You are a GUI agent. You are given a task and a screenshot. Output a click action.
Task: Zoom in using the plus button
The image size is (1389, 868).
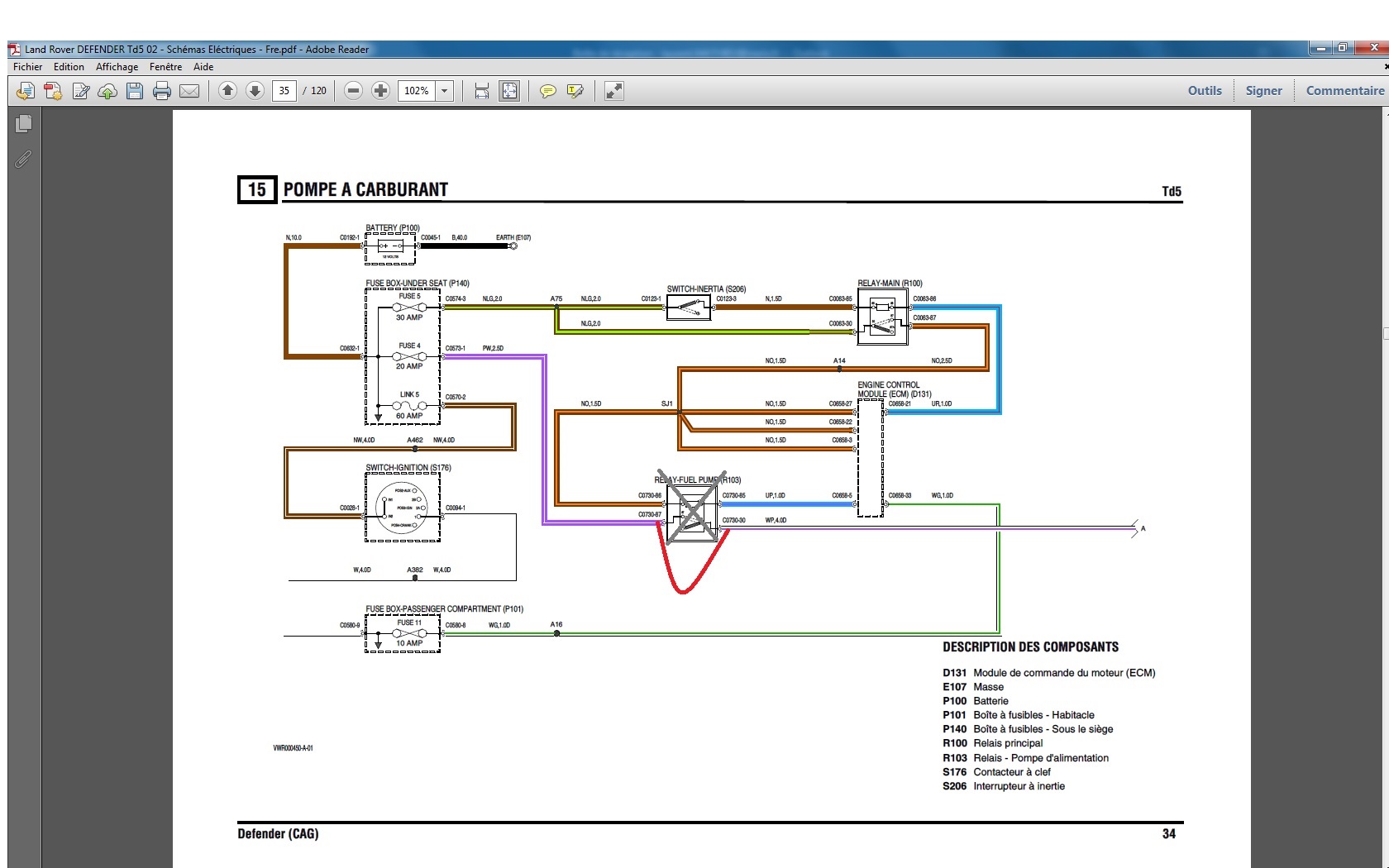click(x=380, y=91)
